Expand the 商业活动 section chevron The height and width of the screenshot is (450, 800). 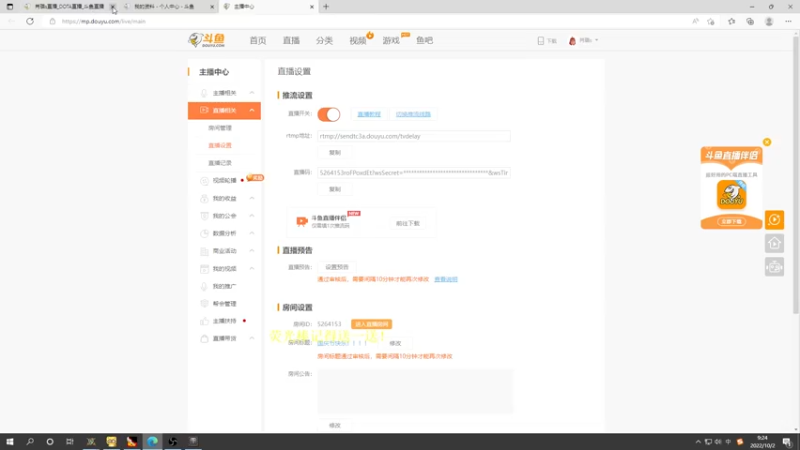point(252,251)
